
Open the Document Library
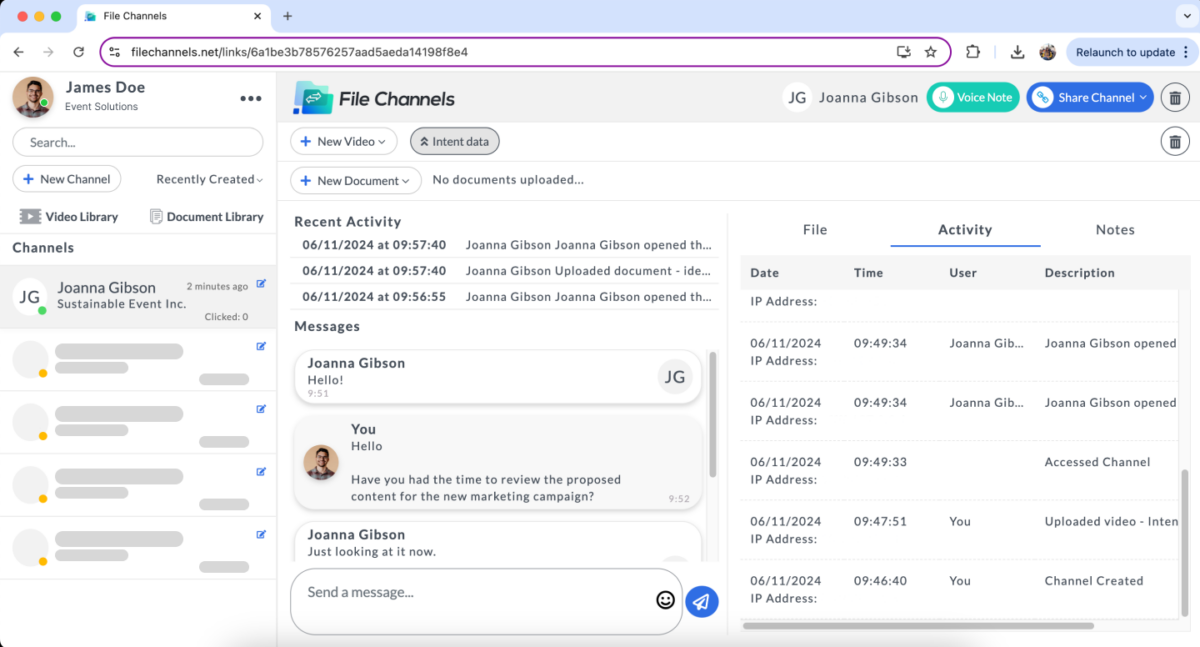coord(206,216)
